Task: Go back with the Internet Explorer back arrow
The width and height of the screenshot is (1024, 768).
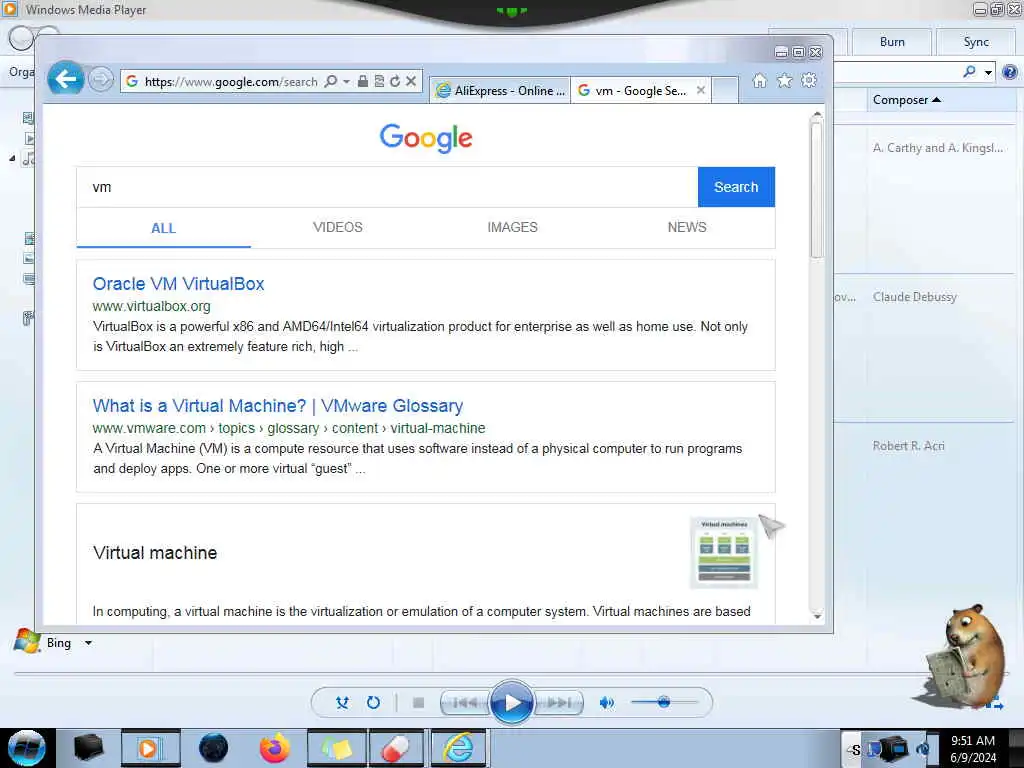Action: tap(65, 79)
